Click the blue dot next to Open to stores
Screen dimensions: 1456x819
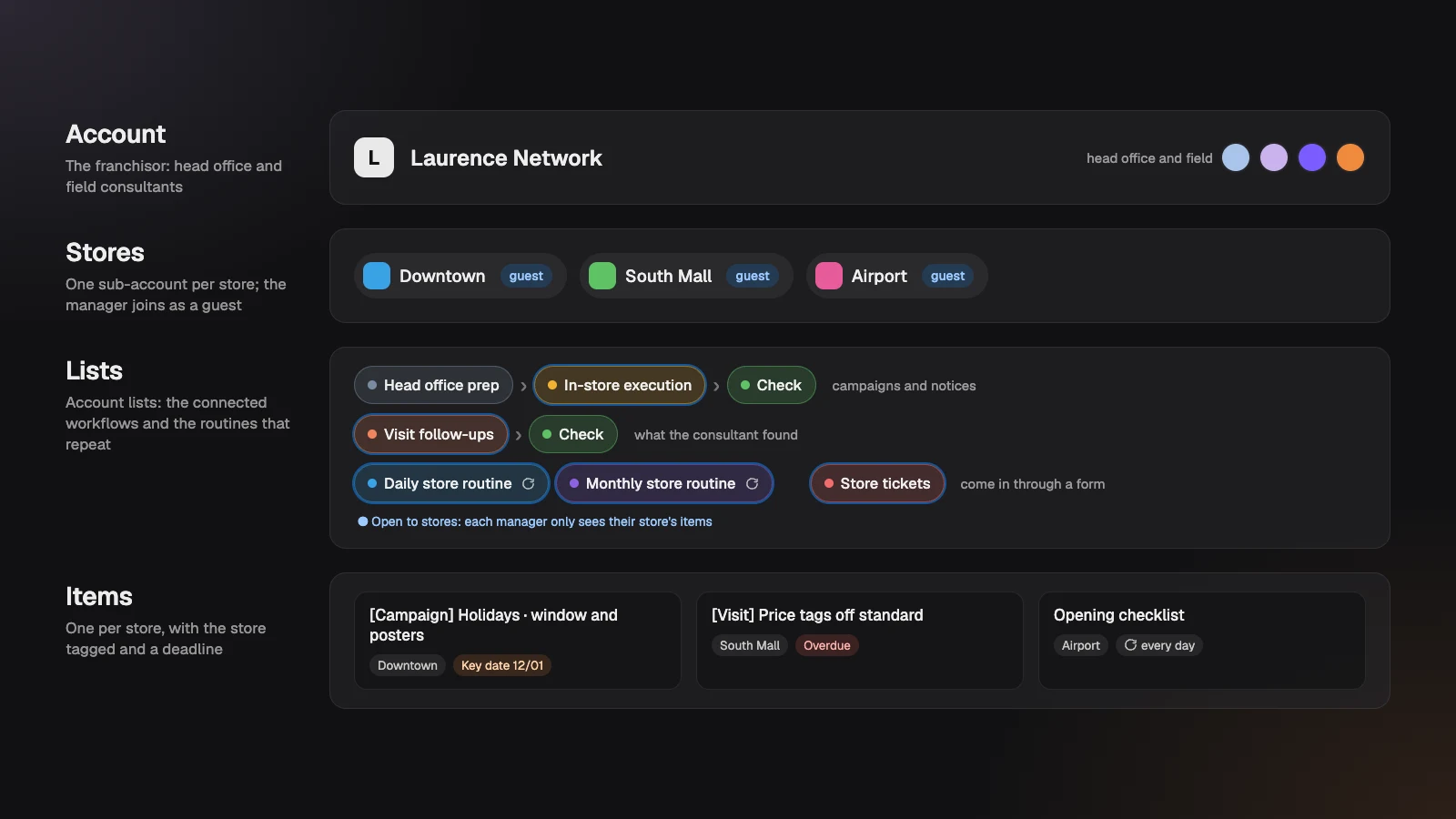[x=363, y=521]
